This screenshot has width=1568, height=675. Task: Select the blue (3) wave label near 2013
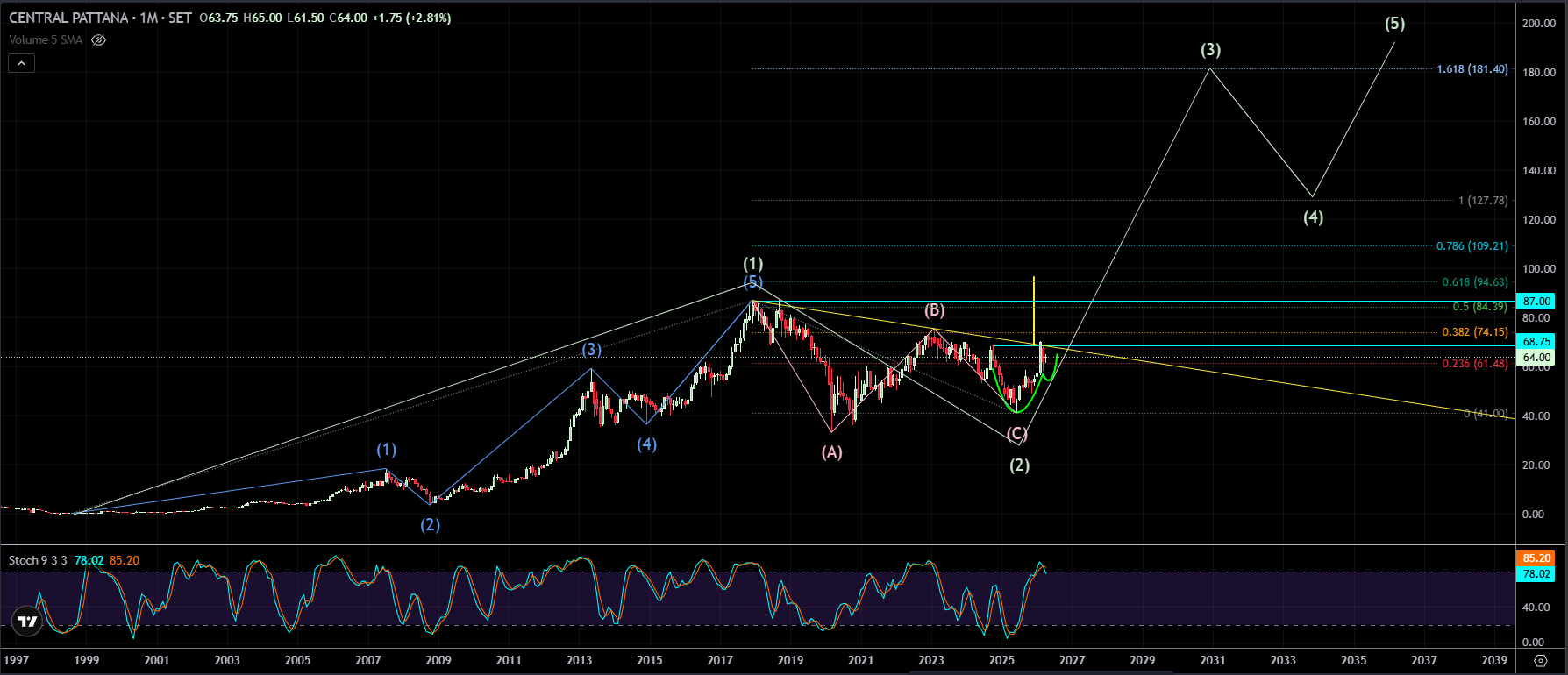pyautogui.click(x=592, y=350)
